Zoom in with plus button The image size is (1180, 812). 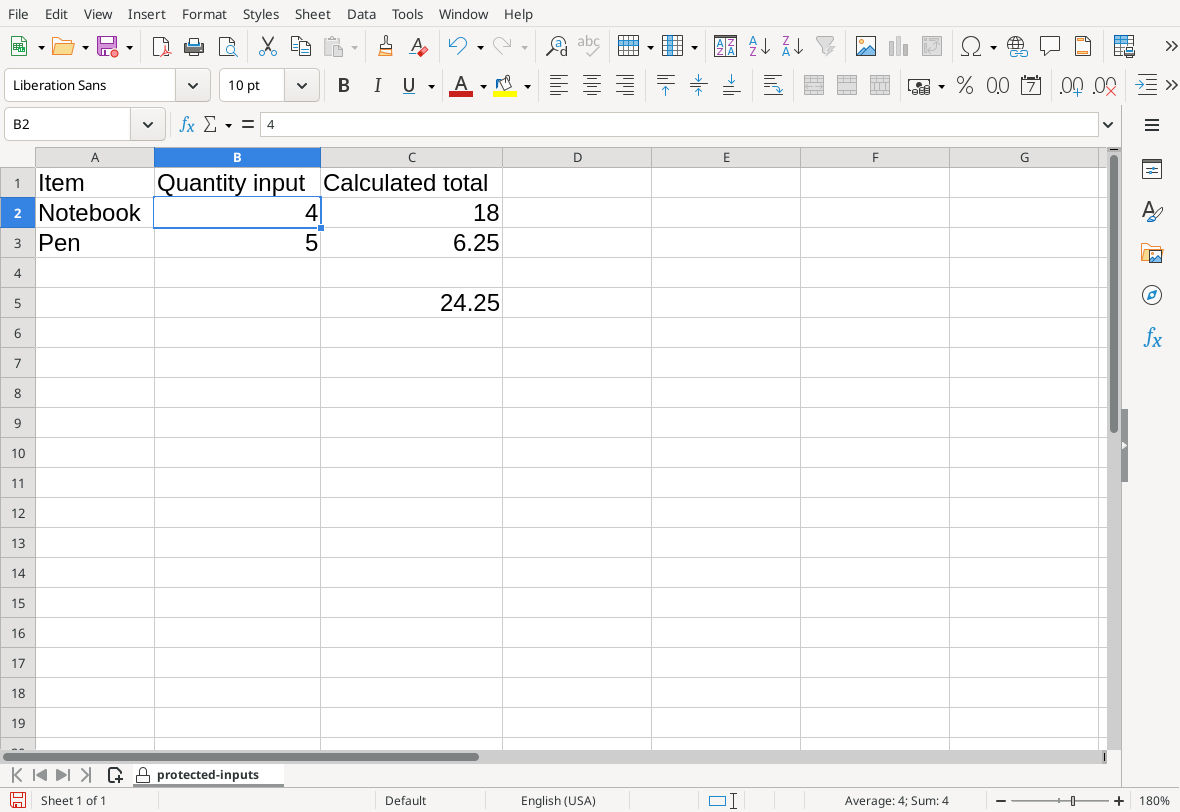click(x=1119, y=801)
